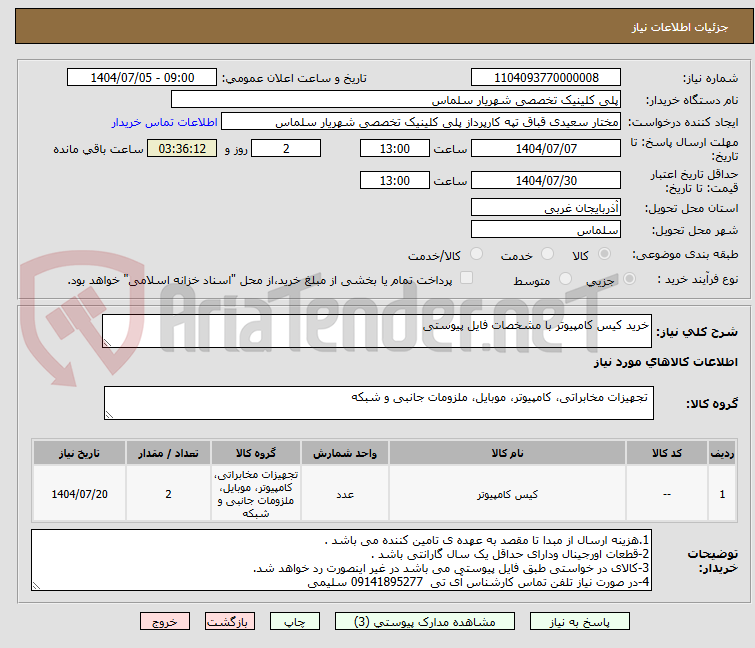
Task: Click the announcement date field 1404/07/05 - 09:00
Action: (142, 78)
